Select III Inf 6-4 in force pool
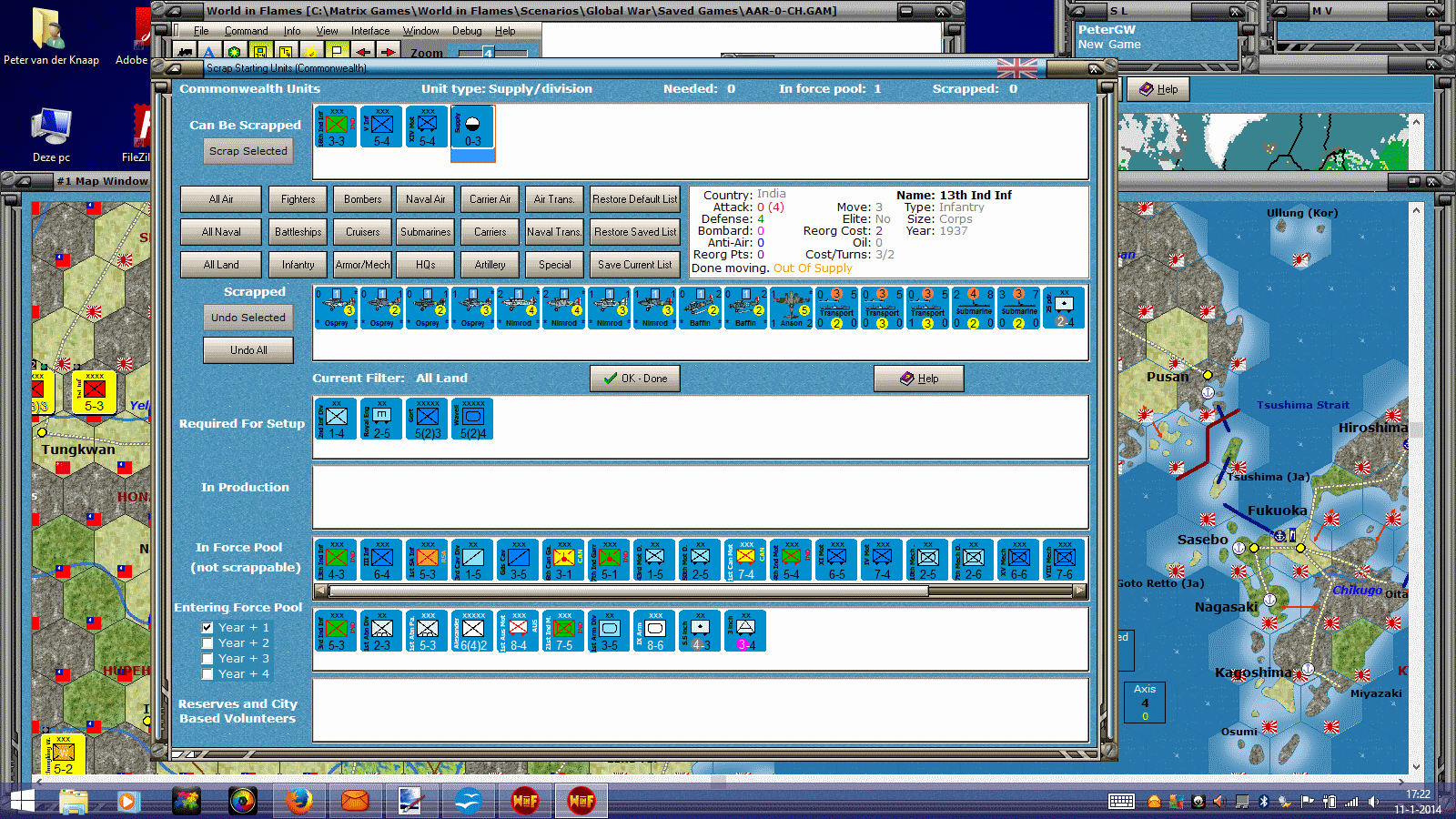This screenshot has height=819, width=1456. (381, 560)
